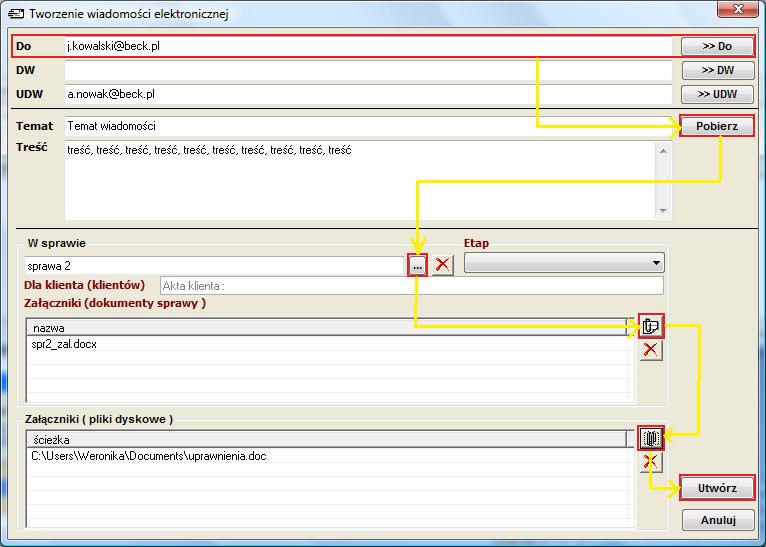Click the Pobierz button
The height and width of the screenshot is (547, 766).
coord(717,126)
